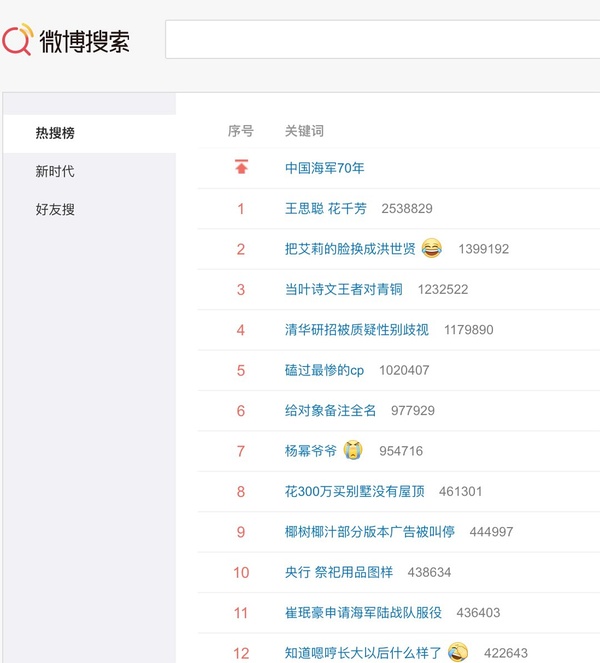The height and width of the screenshot is (663, 600).
Task: Click rank number 10 in the list
Action: [x=241, y=573]
